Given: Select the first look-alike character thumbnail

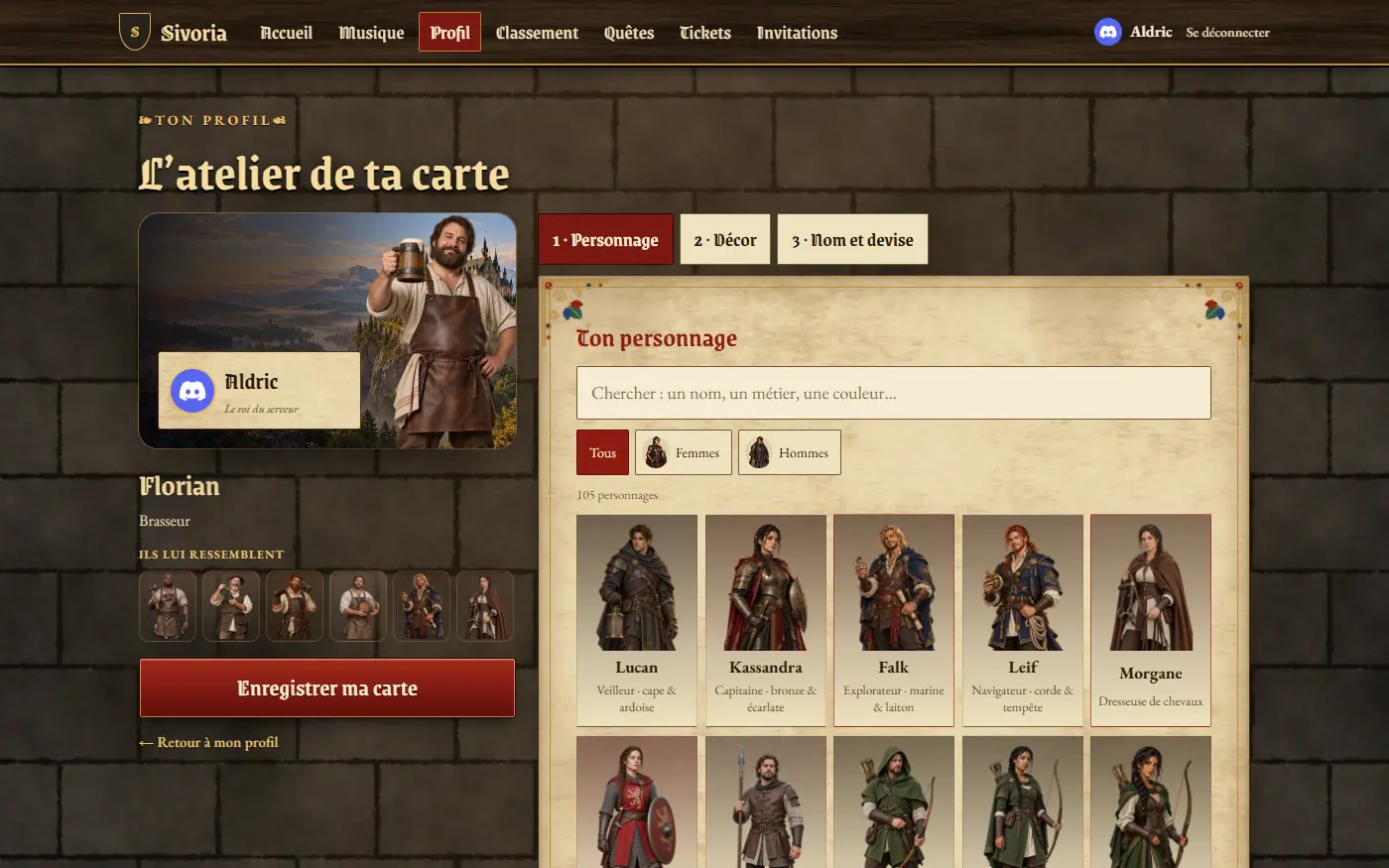Looking at the screenshot, I should pos(168,605).
